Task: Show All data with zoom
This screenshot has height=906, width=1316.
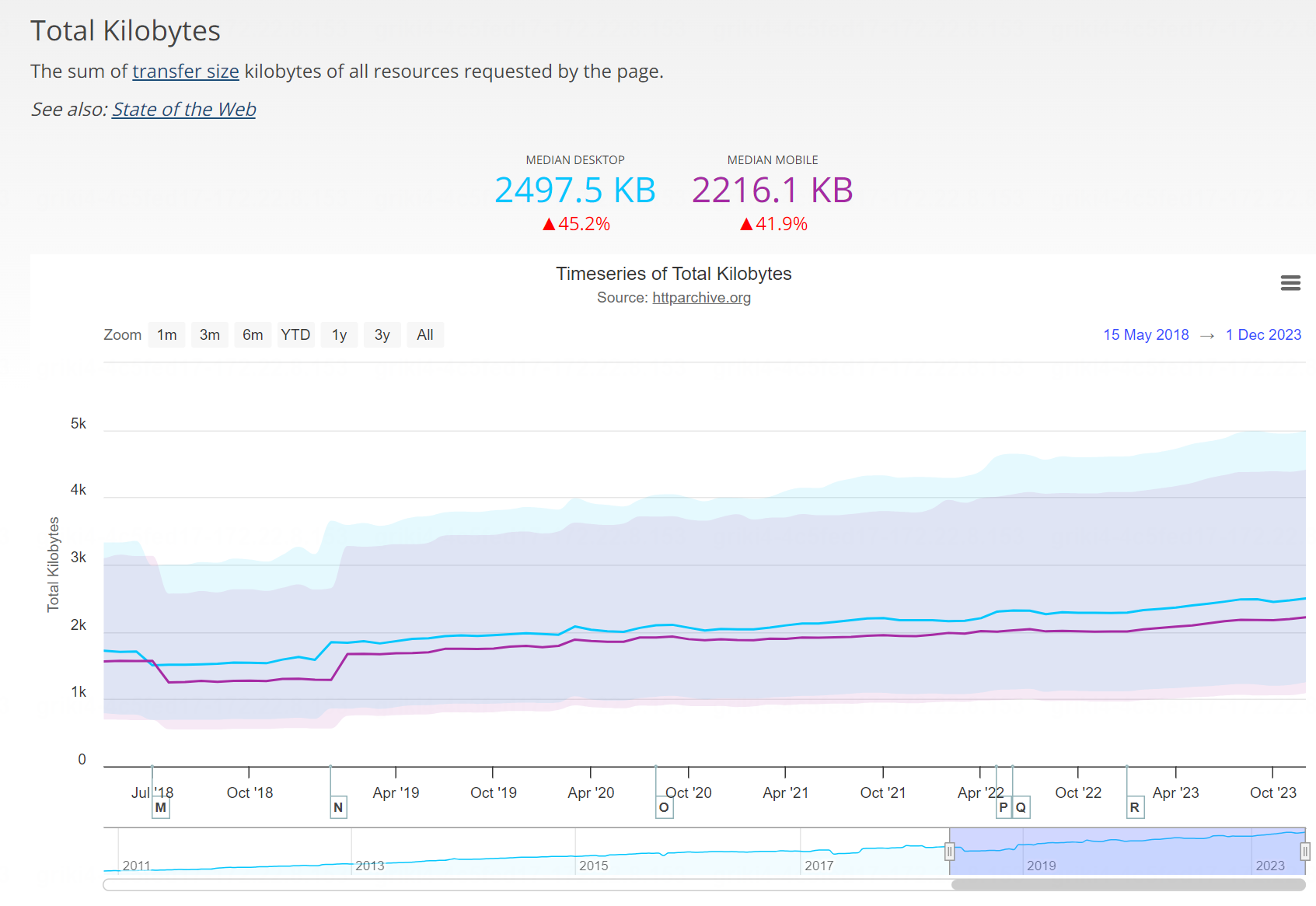Action: [x=425, y=335]
